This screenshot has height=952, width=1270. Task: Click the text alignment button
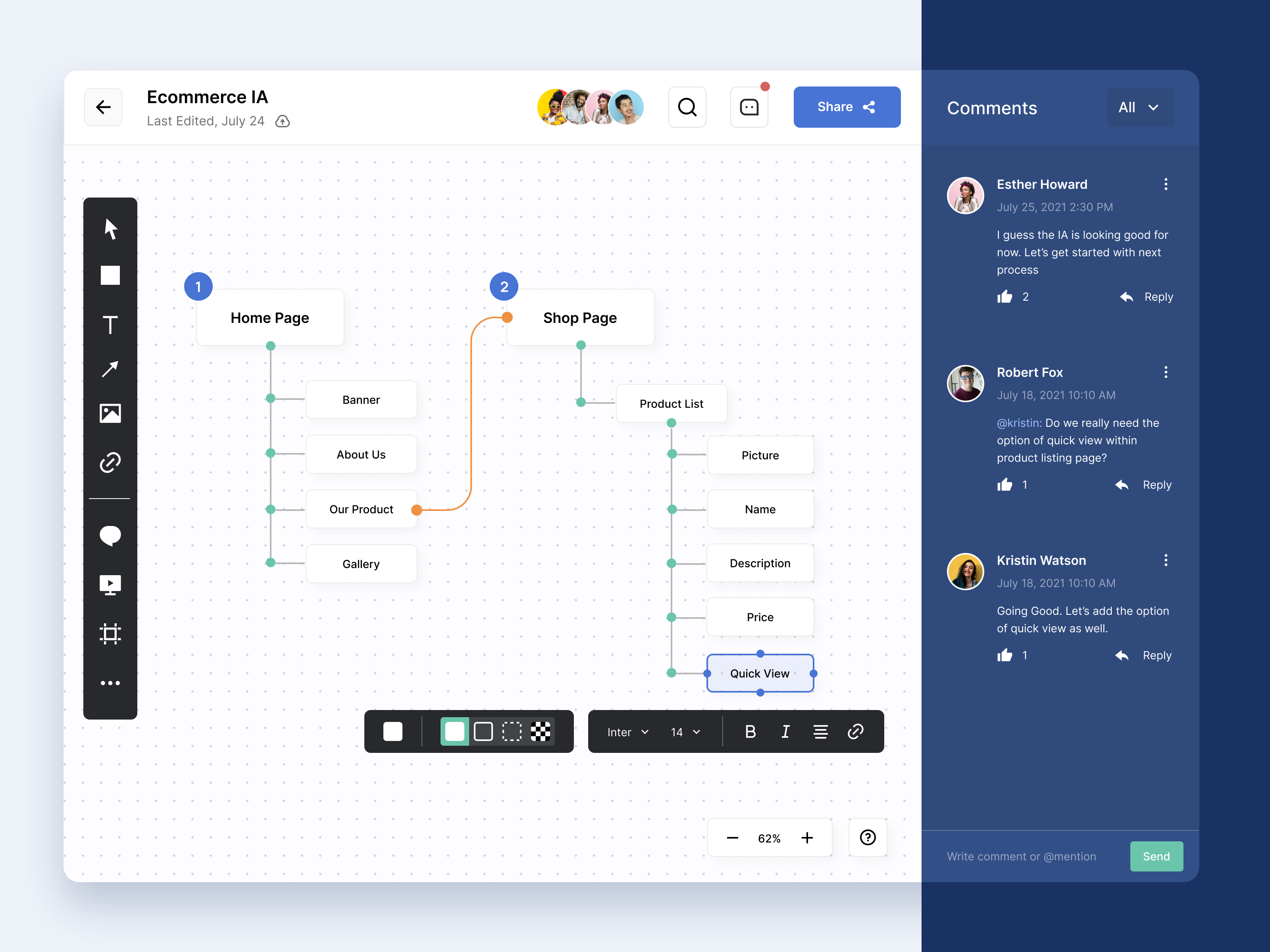[x=820, y=731]
